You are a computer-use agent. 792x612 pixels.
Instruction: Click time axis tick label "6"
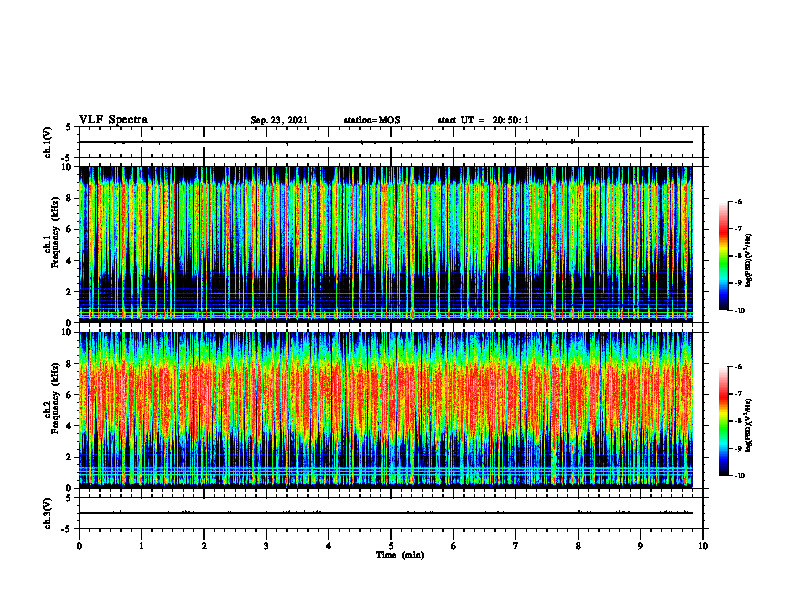click(x=454, y=546)
